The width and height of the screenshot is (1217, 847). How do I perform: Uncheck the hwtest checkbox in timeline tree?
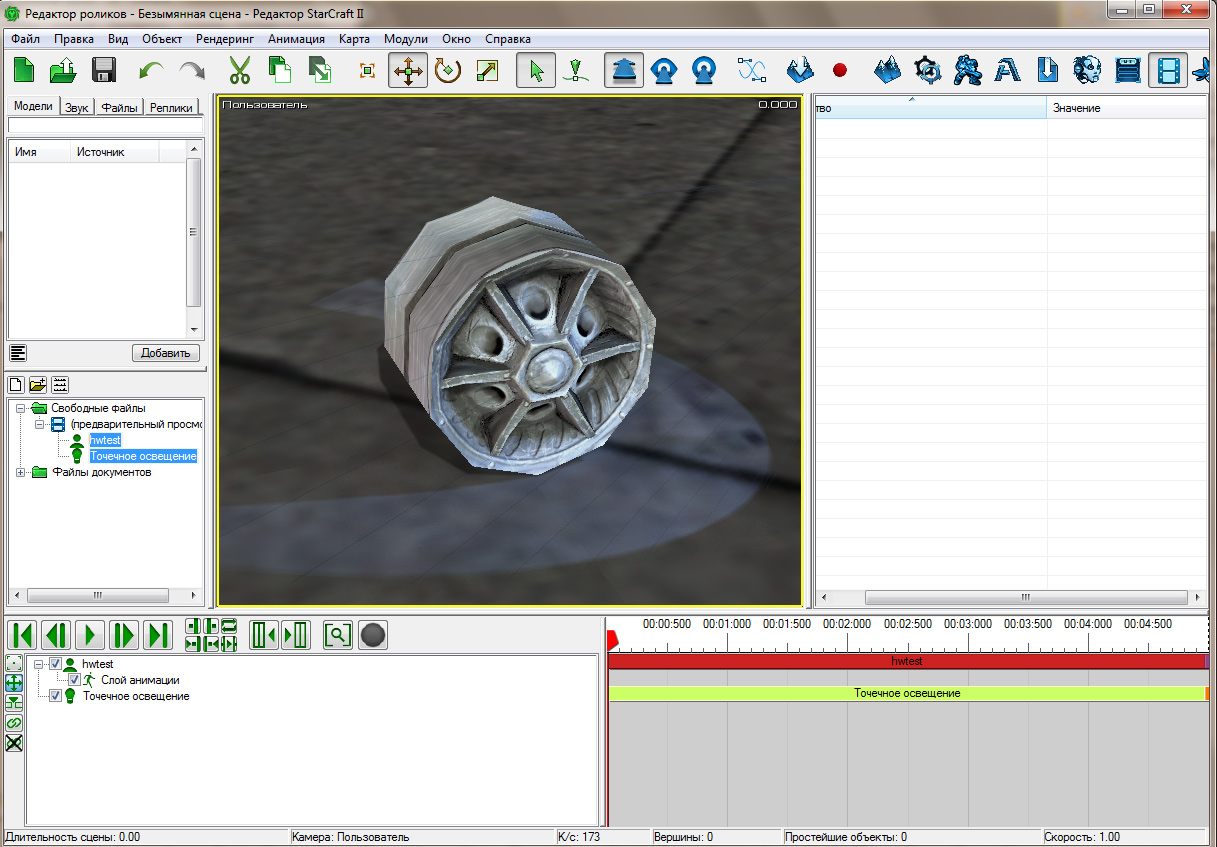pyautogui.click(x=56, y=664)
